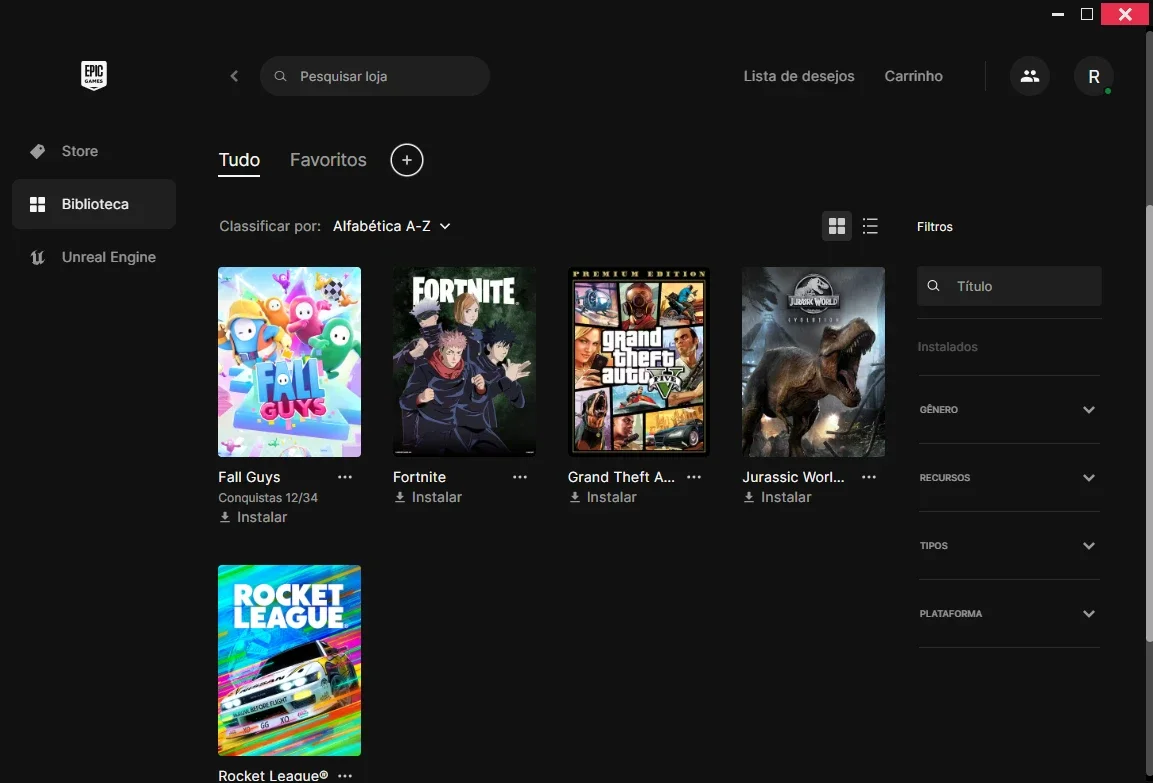
Task: Open the R profile avatar menu
Action: [1093, 76]
